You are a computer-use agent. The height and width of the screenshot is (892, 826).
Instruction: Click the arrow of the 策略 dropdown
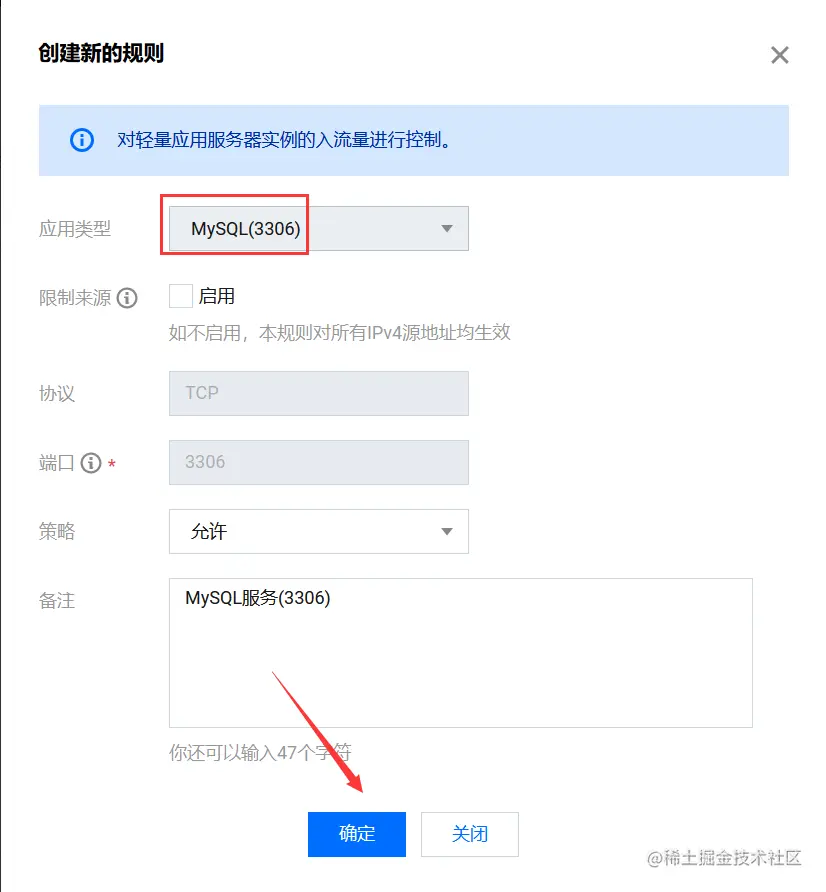[447, 531]
